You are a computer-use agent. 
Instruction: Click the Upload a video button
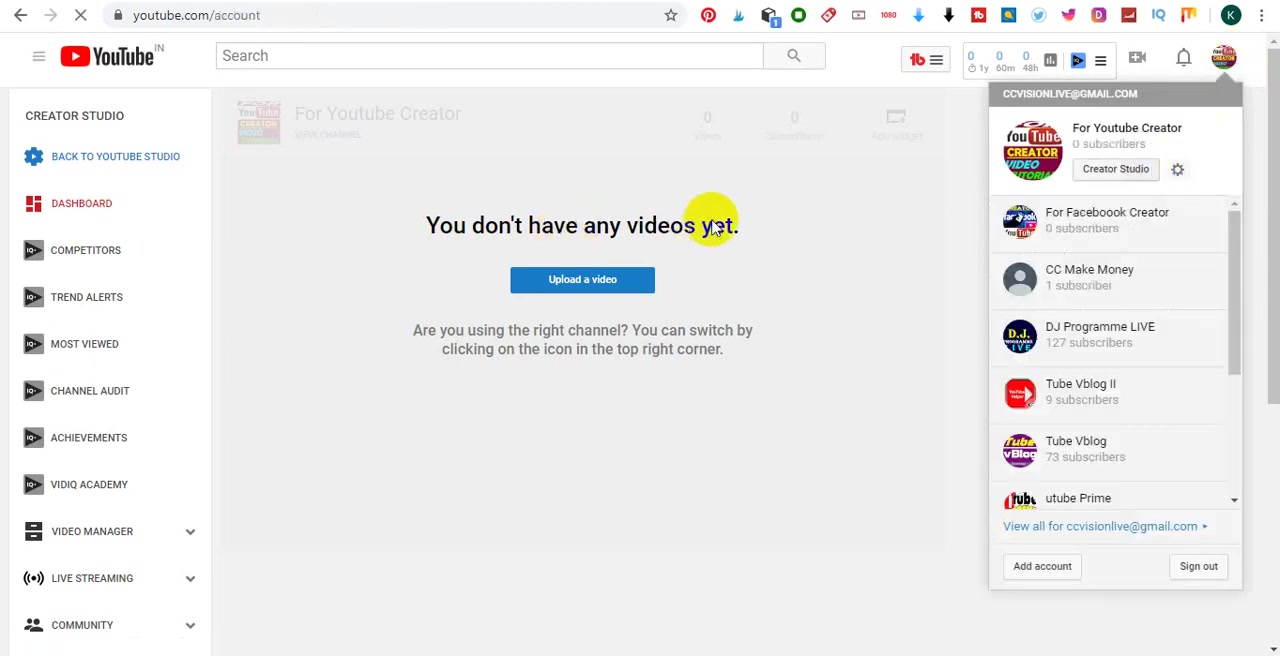point(582,279)
